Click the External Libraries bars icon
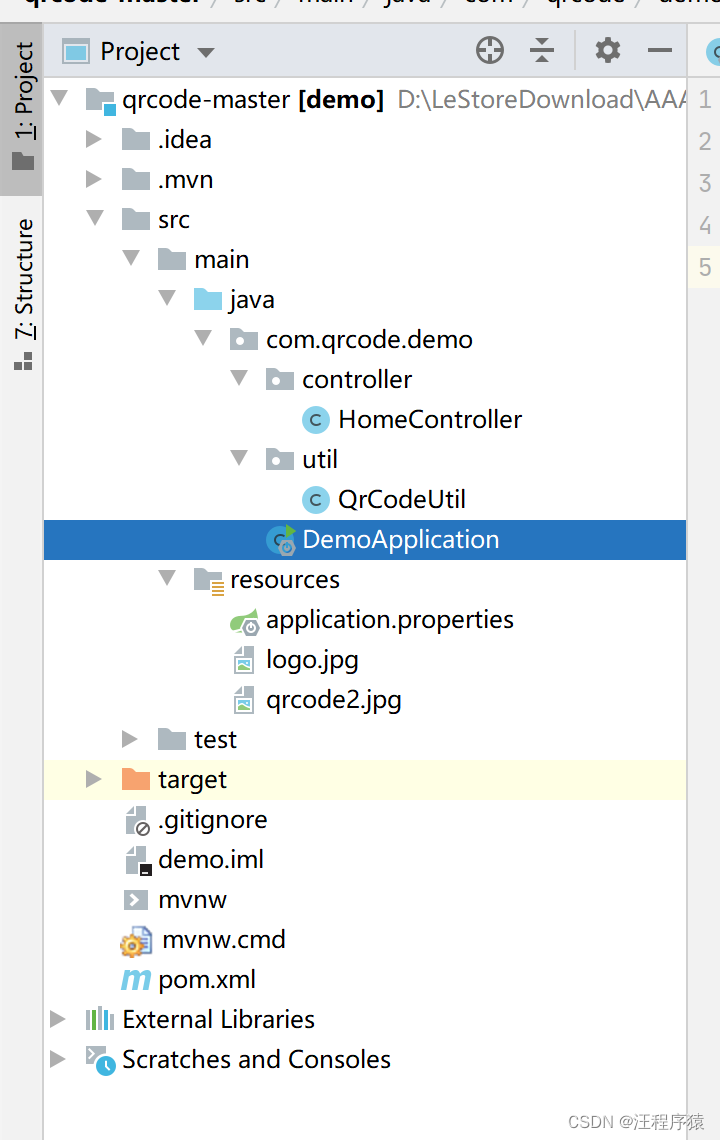Viewport: 720px width, 1140px height. point(100,1019)
